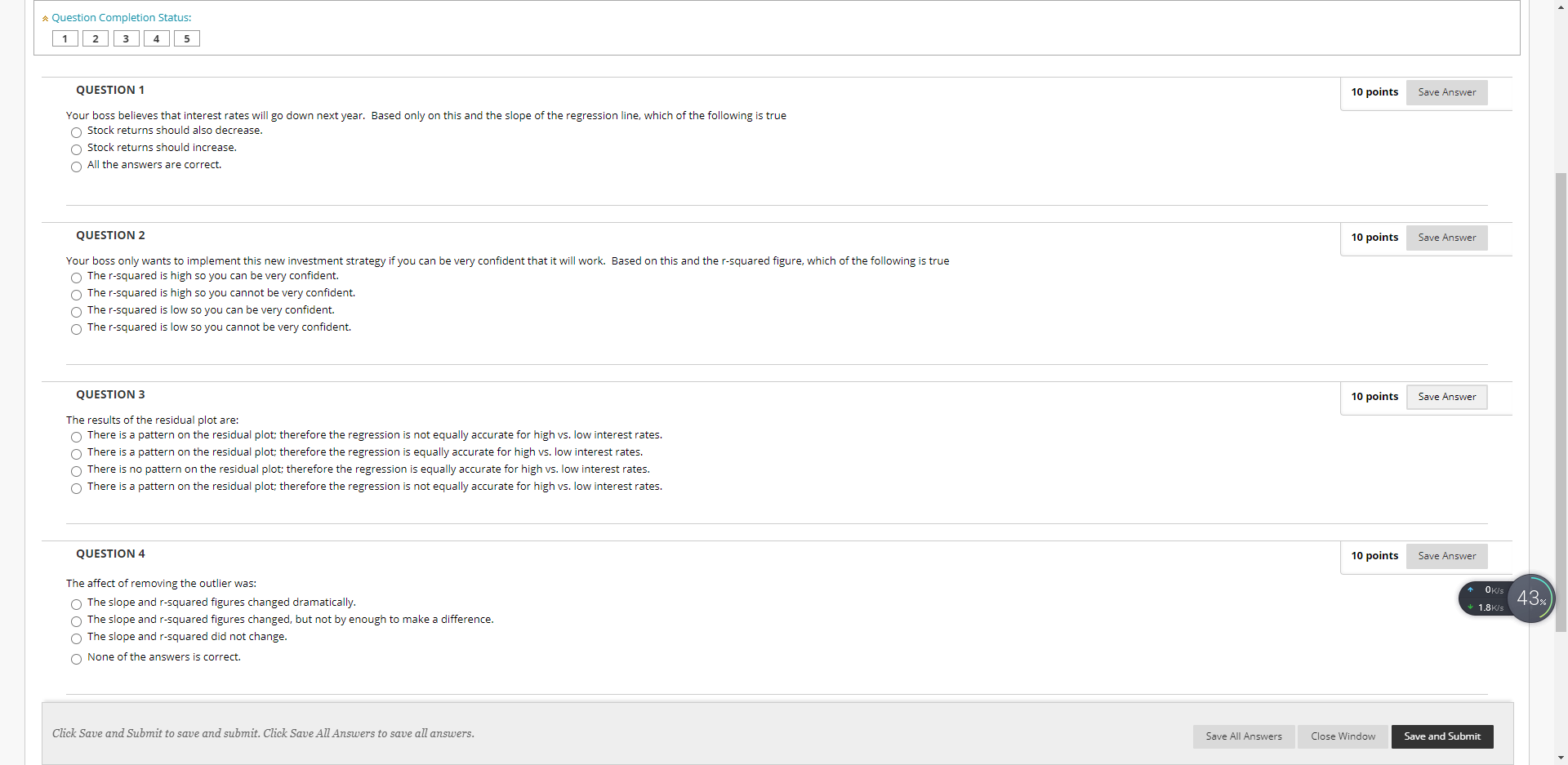Choose 'The slope and r-squared did not change'

pyautogui.click(x=75, y=638)
